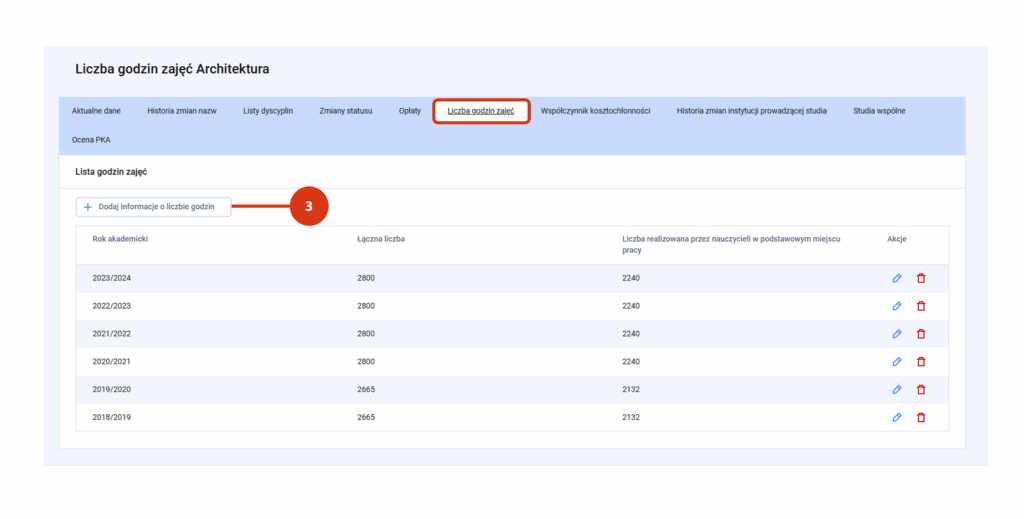
Task: Edit the 2023/2024 academic year row
Action: [897, 278]
